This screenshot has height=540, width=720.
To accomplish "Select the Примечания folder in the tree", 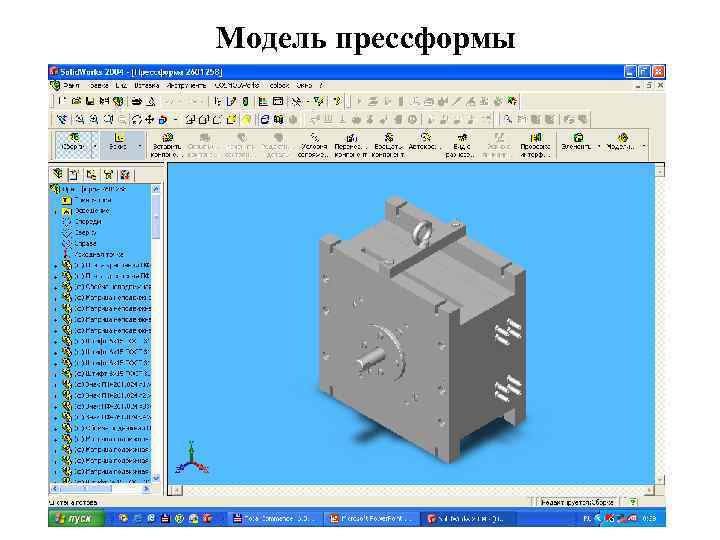I will 87,200.
